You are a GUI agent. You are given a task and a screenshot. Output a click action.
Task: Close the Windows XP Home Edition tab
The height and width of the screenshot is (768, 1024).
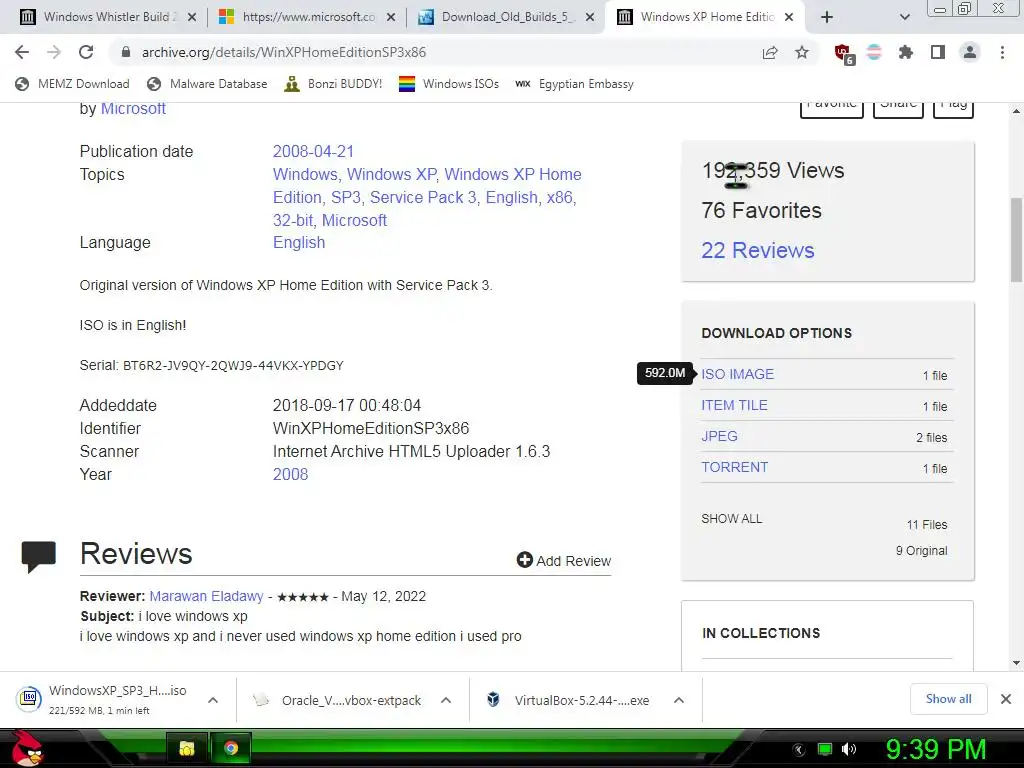tap(789, 18)
